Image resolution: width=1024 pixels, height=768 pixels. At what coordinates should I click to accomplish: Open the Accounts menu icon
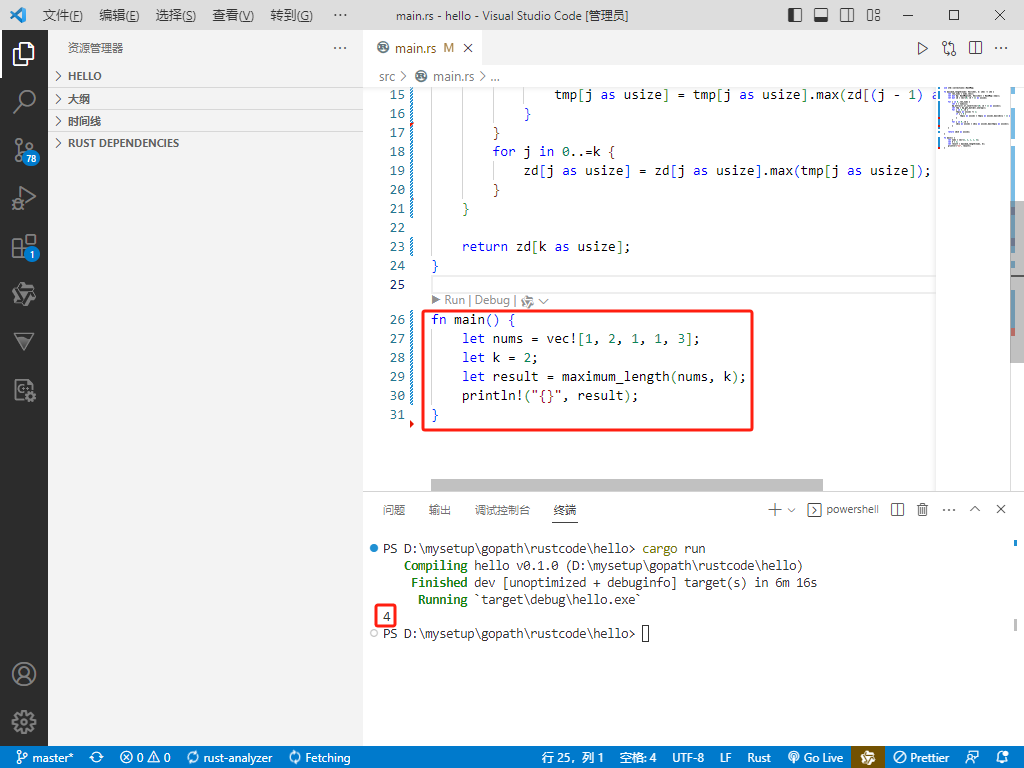click(24, 674)
